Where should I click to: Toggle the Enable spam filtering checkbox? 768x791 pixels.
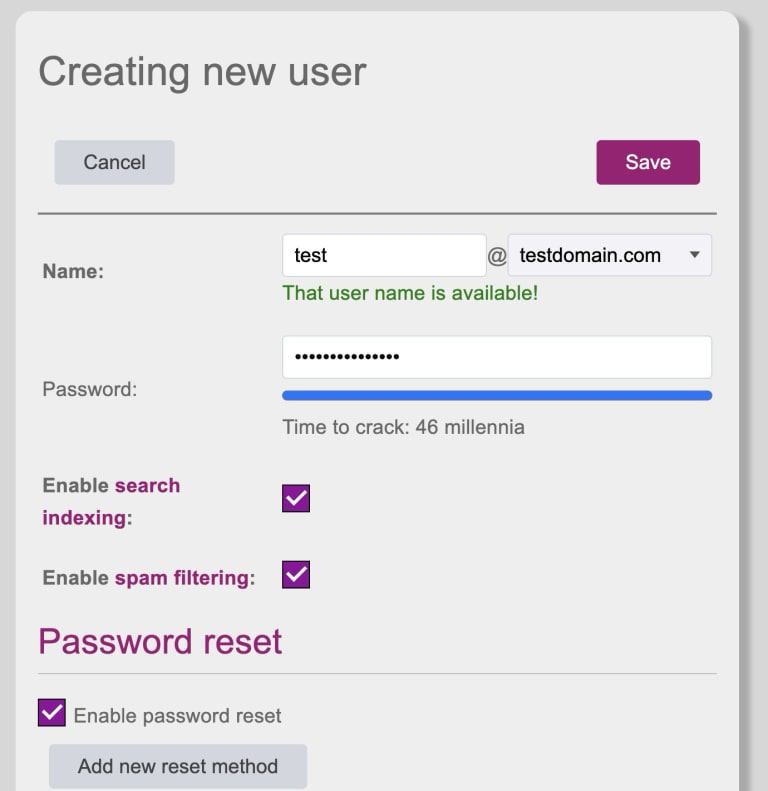click(296, 575)
